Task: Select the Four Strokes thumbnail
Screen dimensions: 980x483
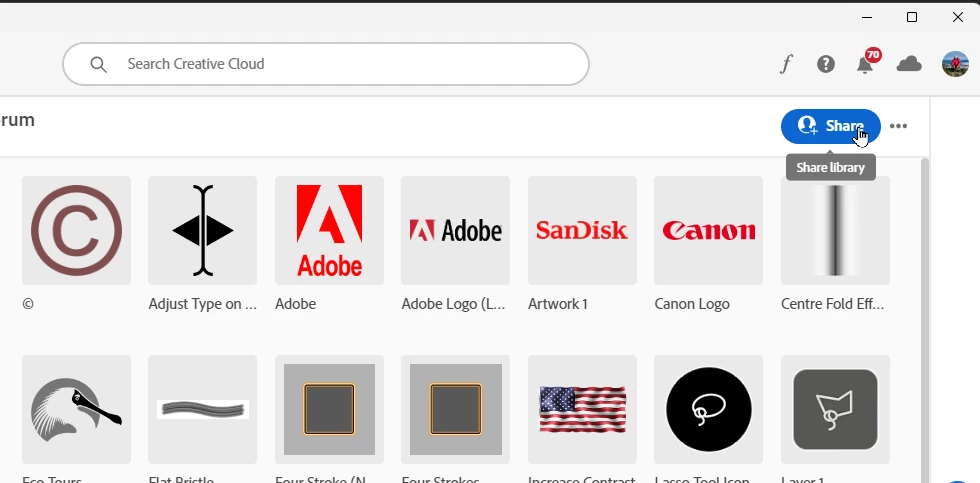Action: tap(456, 409)
